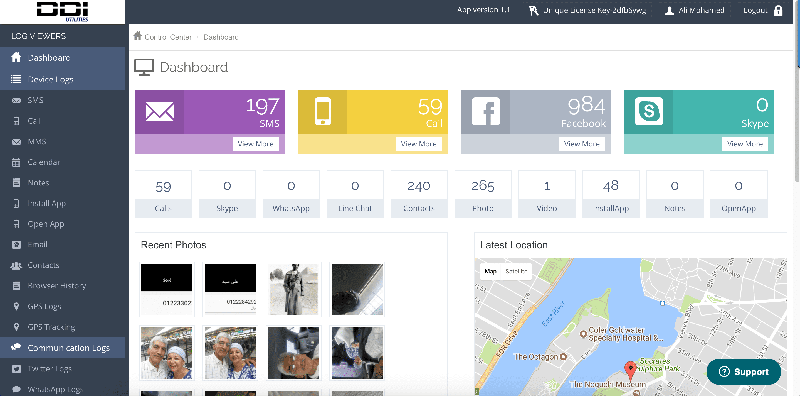Screen dimensions: 800x396
Task: Click View More on SMS tile
Action: 256,144
